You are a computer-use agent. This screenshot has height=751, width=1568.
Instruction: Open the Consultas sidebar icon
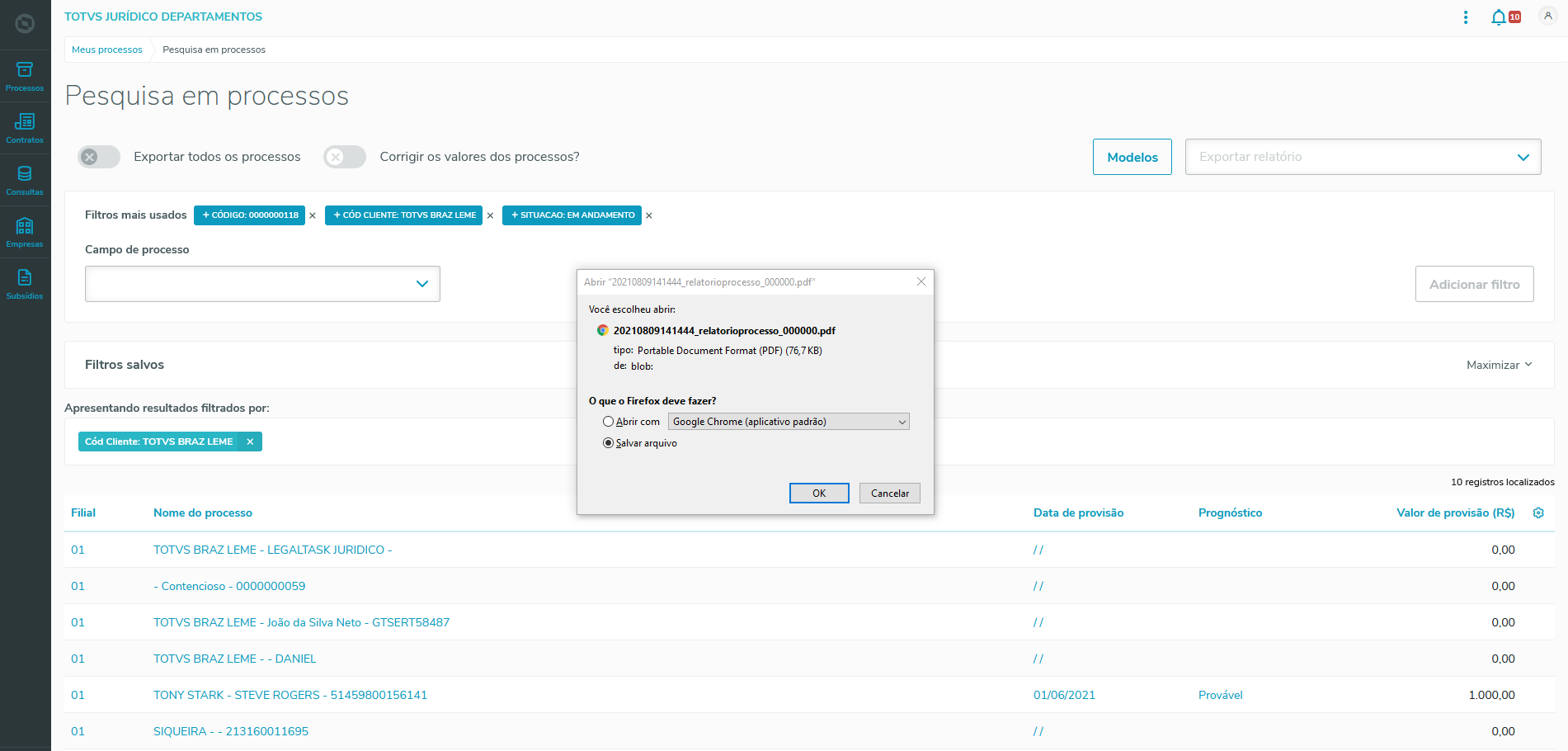click(25, 180)
